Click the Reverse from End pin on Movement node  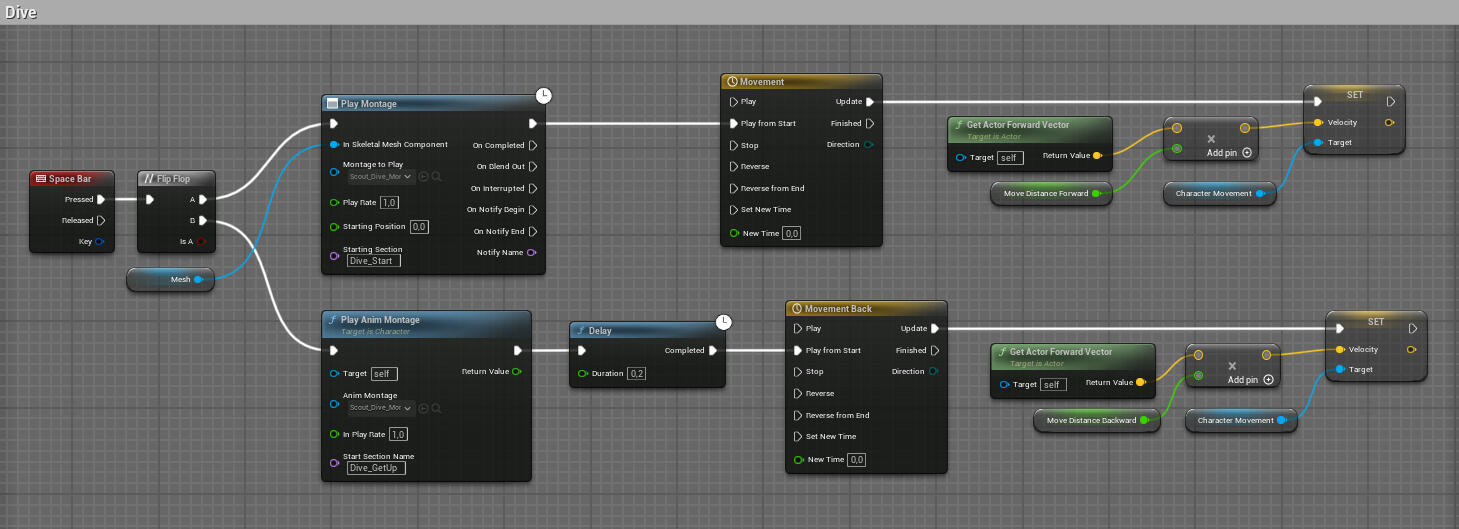[735, 188]
